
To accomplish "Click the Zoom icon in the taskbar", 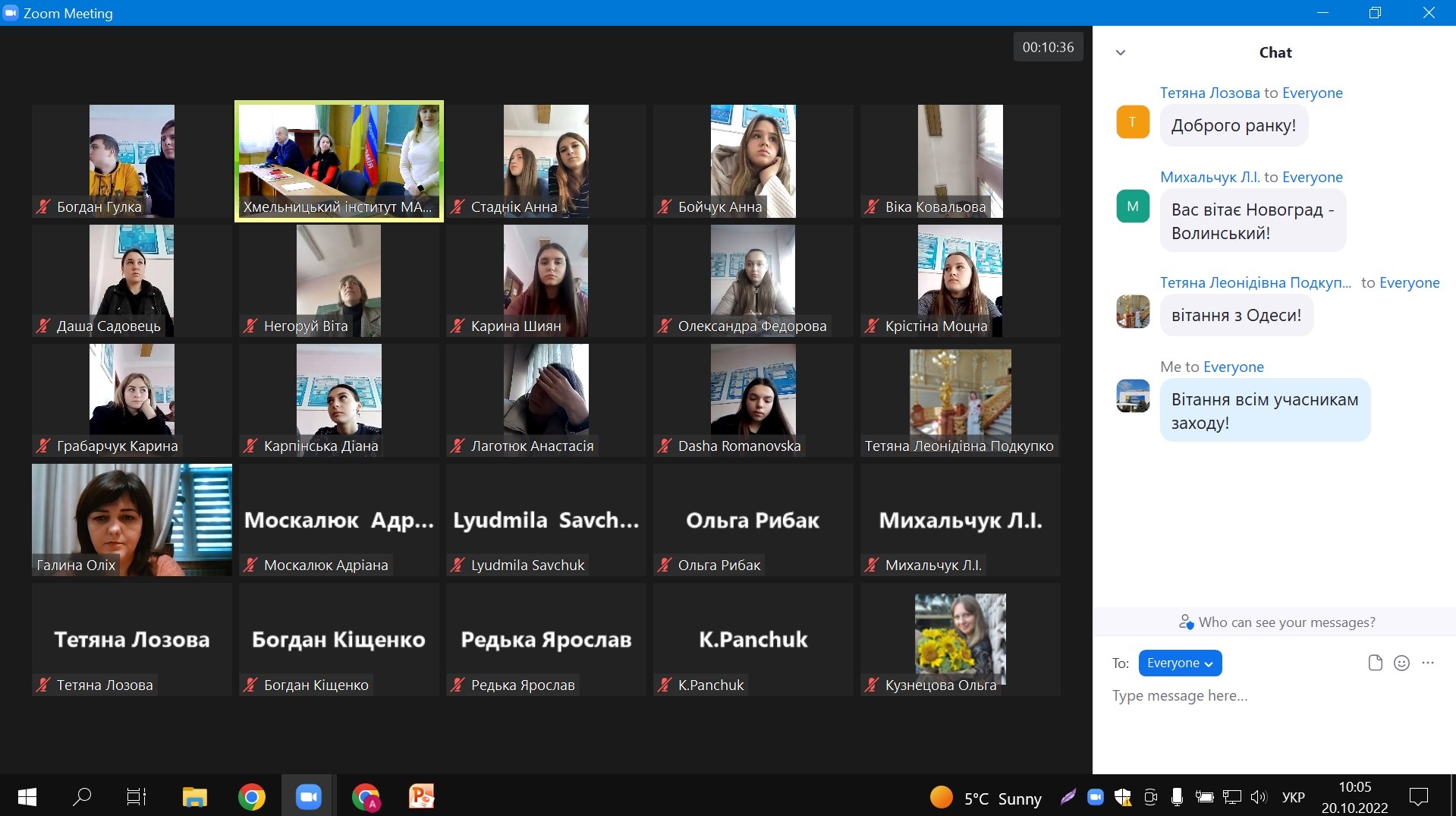I will tap(308, 796).
